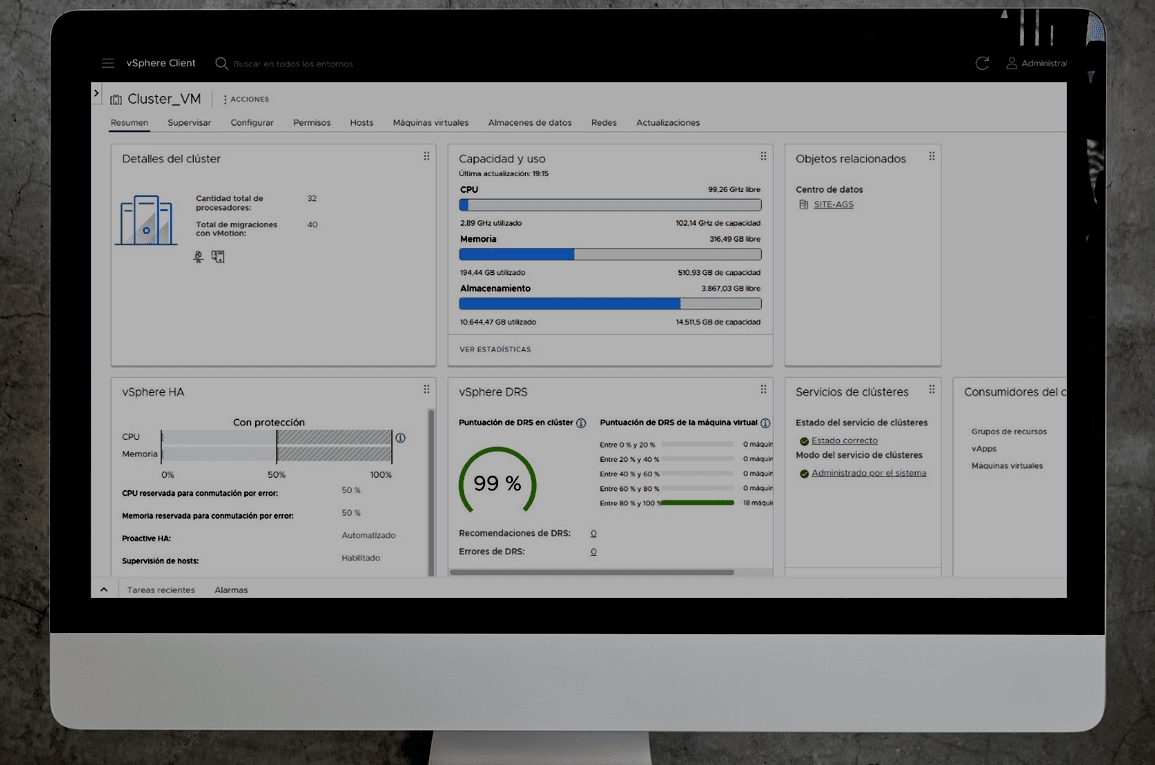Open the Estado correcto link

click(x=844, y=441)
